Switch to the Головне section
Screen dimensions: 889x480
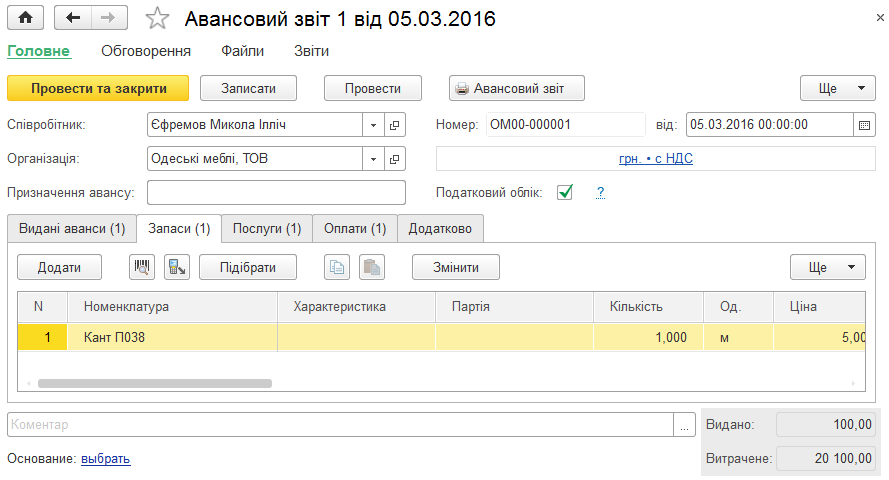pyautogui.click(x=39, y=51)
